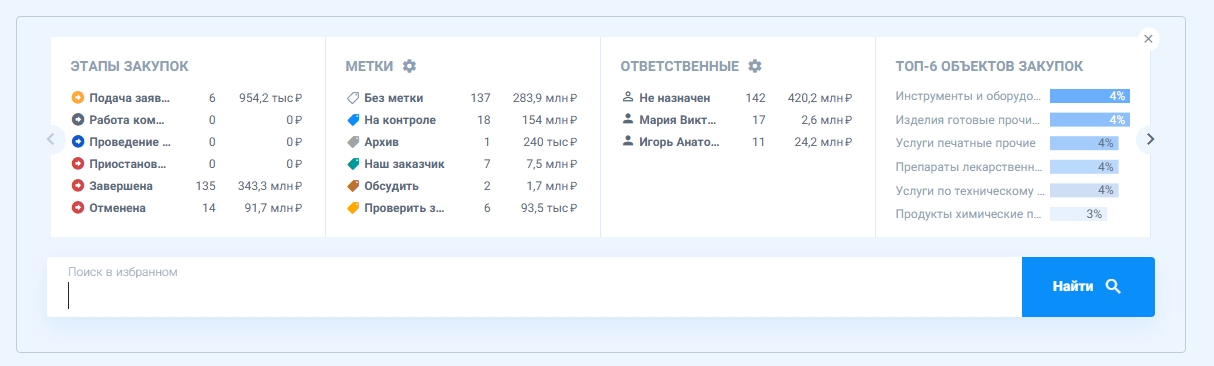Viewport: 1214px width, 366px height.
Task: Open object Услуги по техническому
Action: click(970, 190)
